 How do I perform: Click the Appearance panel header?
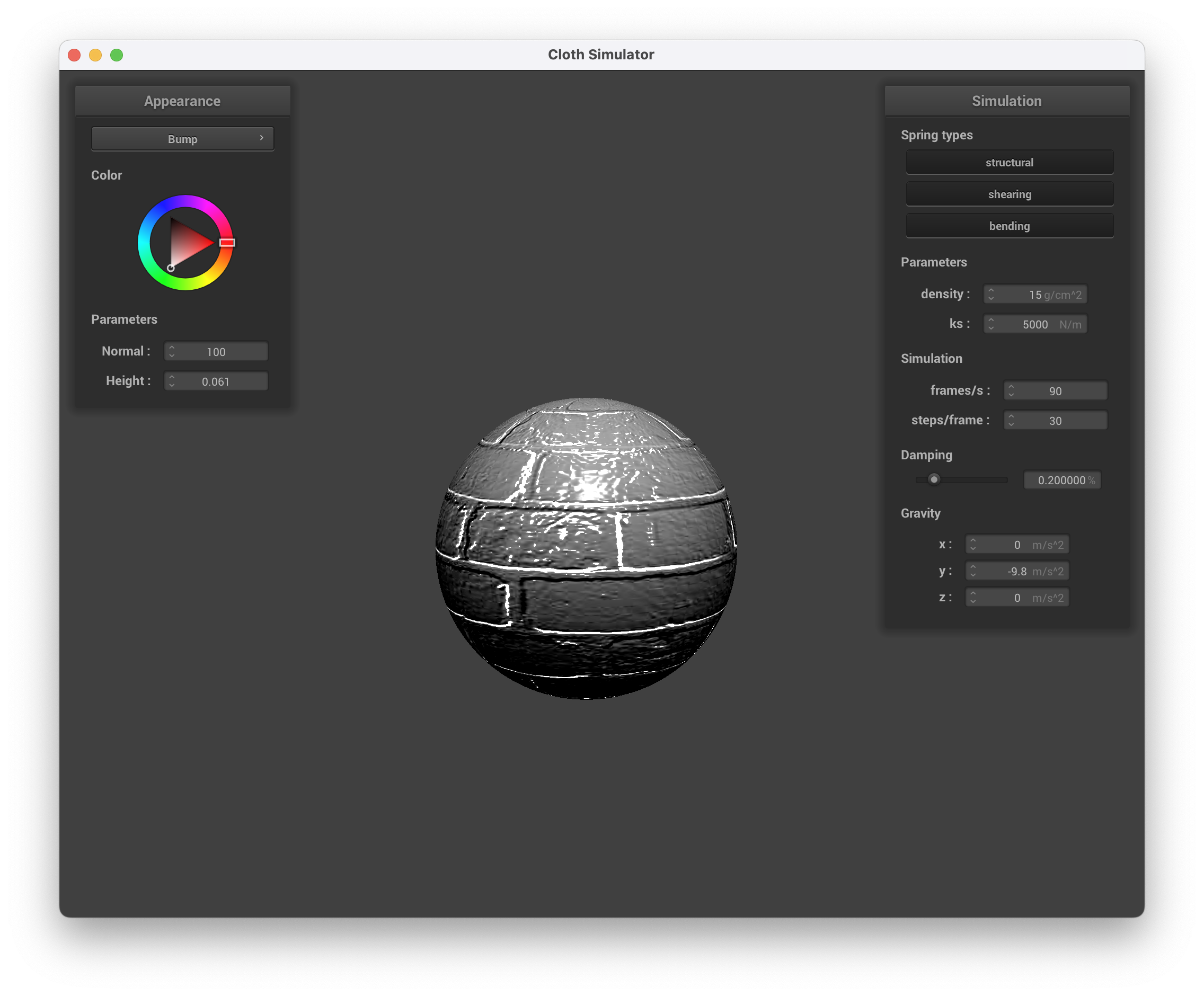pyautogui.click(x=182, y=101)
